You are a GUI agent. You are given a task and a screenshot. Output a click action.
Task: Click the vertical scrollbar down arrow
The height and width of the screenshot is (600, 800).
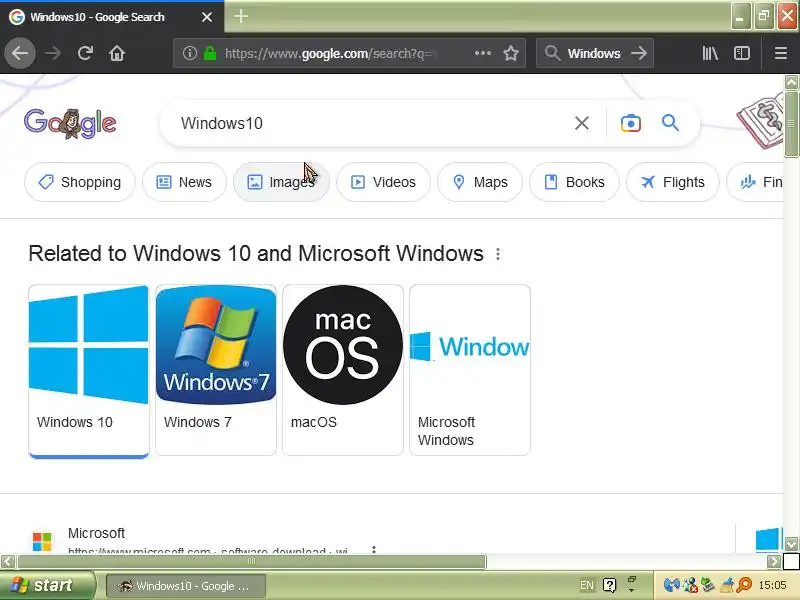(x=791, y=544)
